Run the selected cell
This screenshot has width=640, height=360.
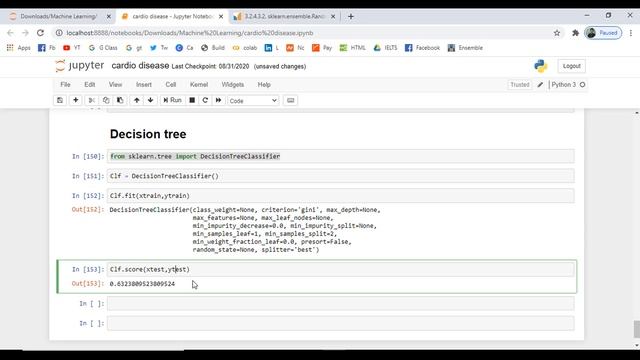(x=172, y=100)
